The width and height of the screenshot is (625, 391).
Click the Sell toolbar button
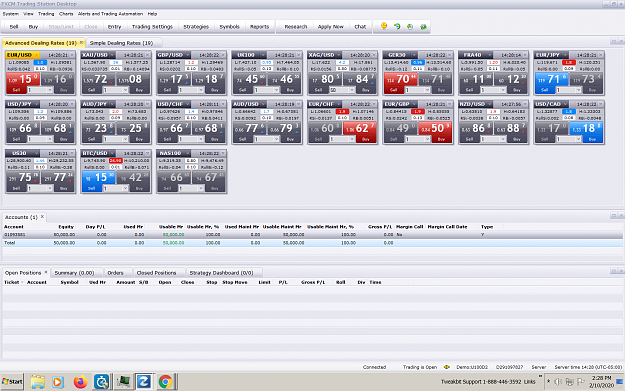(14, 27)
